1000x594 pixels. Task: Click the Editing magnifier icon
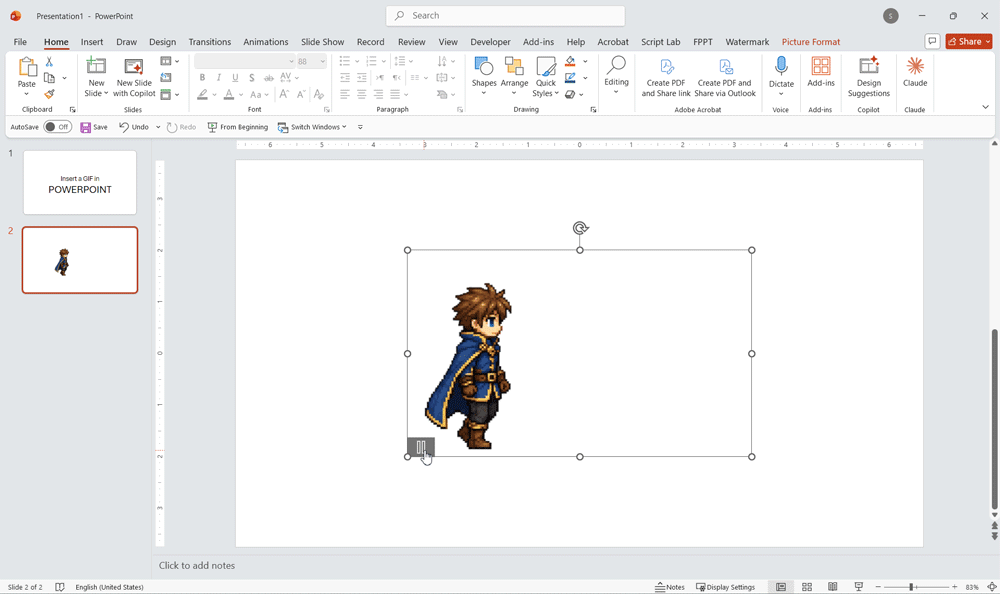[616, 66]
